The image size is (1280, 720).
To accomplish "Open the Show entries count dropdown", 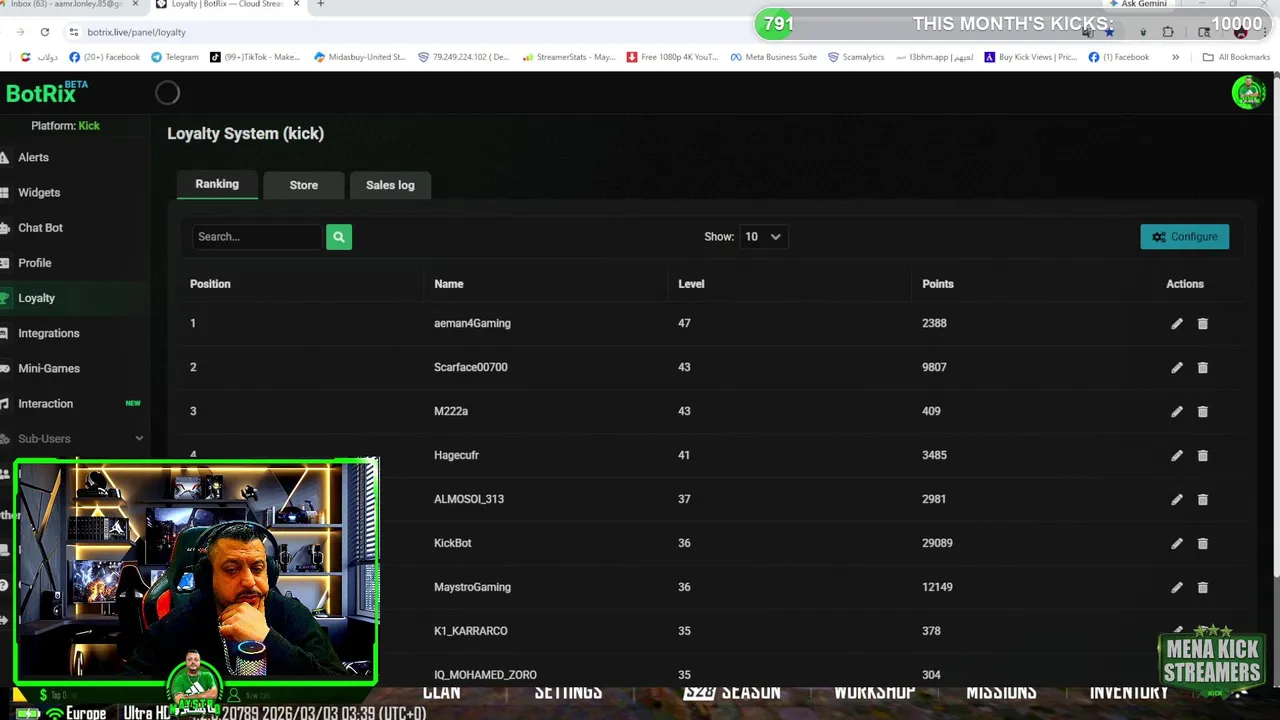I will point(762,237).
